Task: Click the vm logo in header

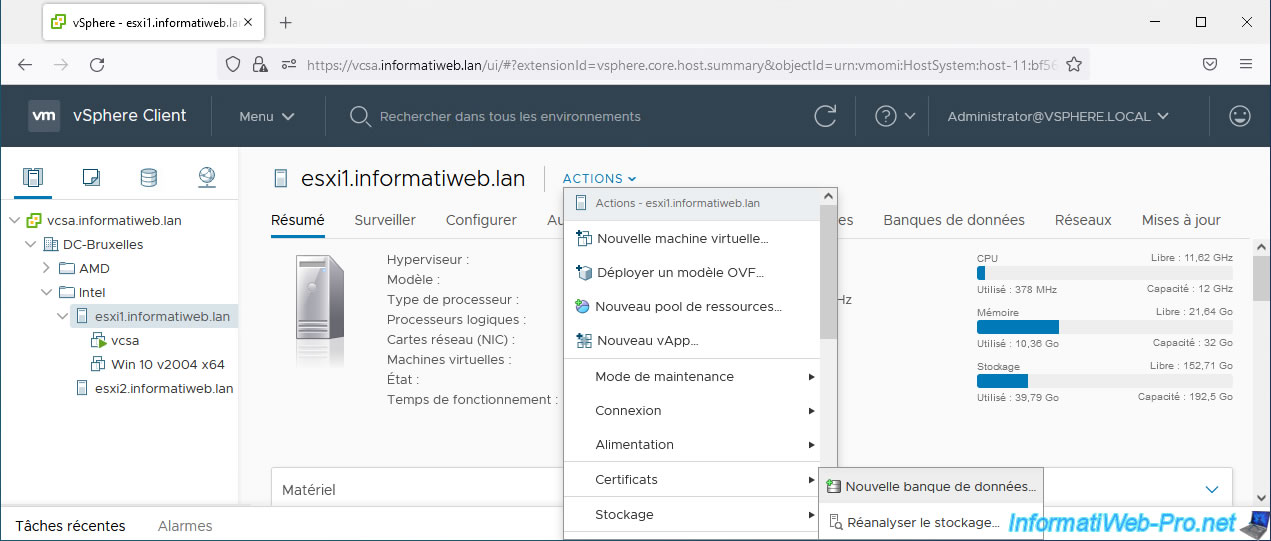Action: [44, 116]
